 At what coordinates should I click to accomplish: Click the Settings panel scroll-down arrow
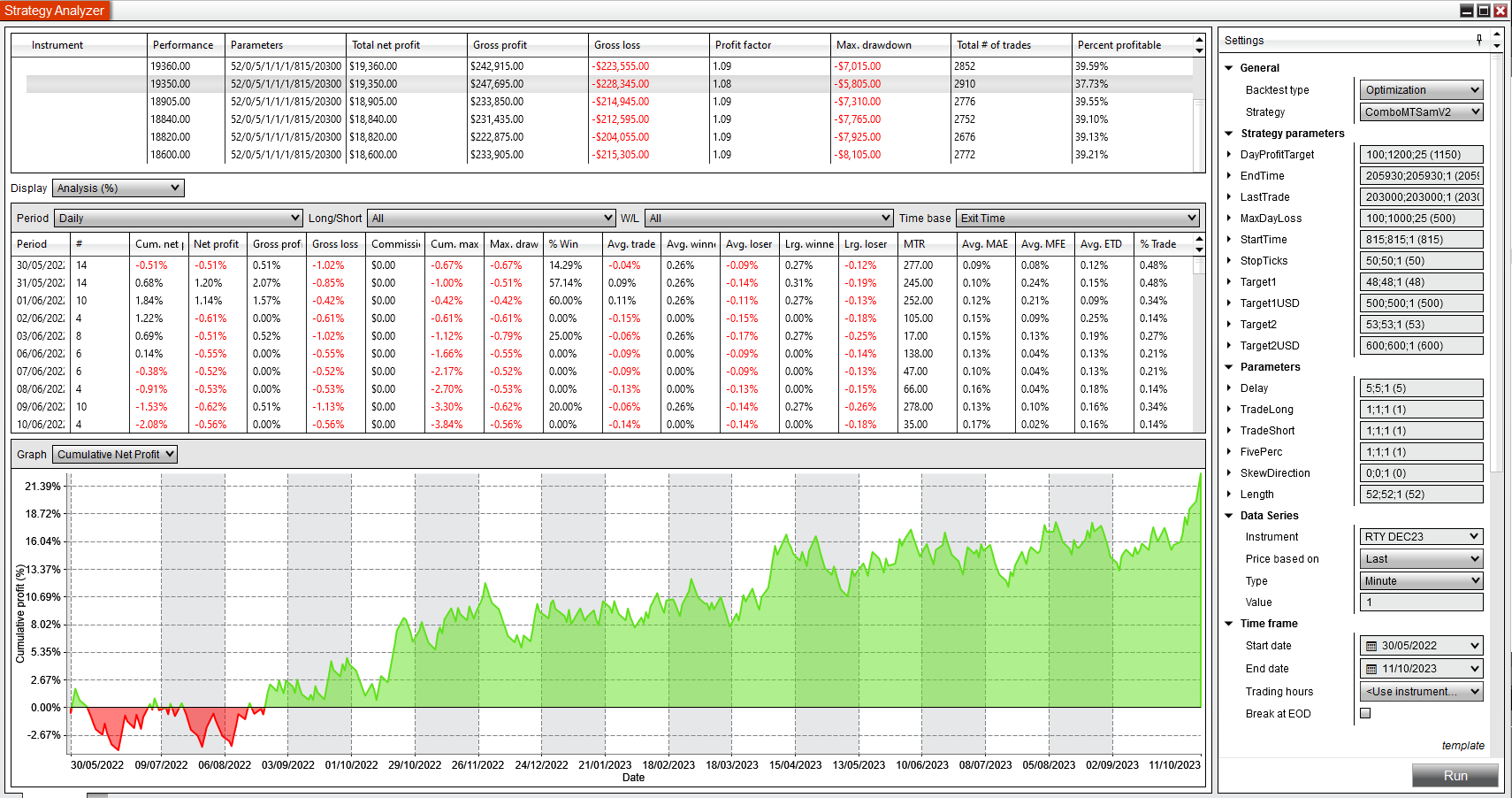pos(1497,46)
